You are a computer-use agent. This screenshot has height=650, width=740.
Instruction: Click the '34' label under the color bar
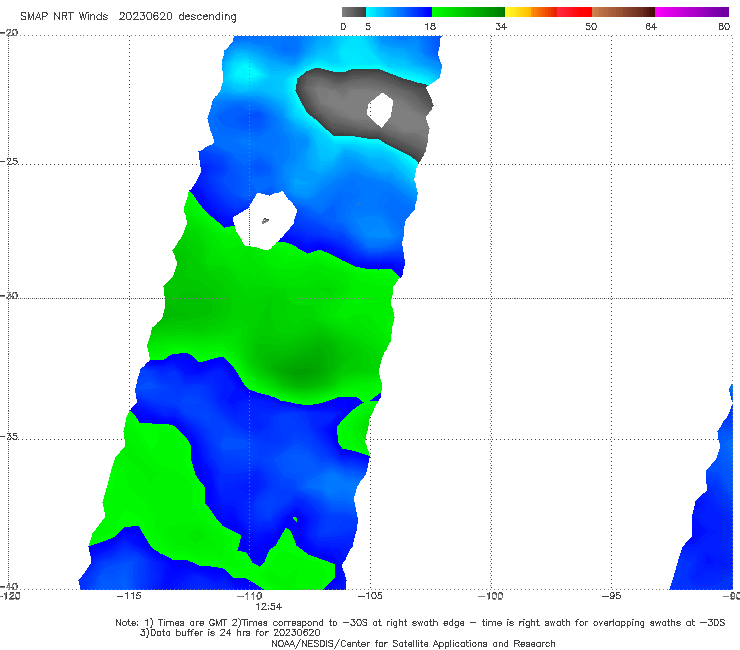tap(501, 27)
